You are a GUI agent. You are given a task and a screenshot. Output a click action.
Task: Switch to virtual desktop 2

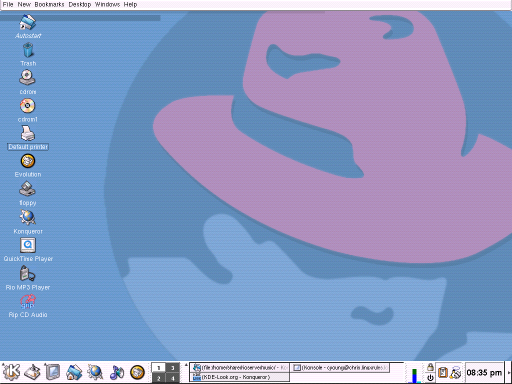[159, 378]
